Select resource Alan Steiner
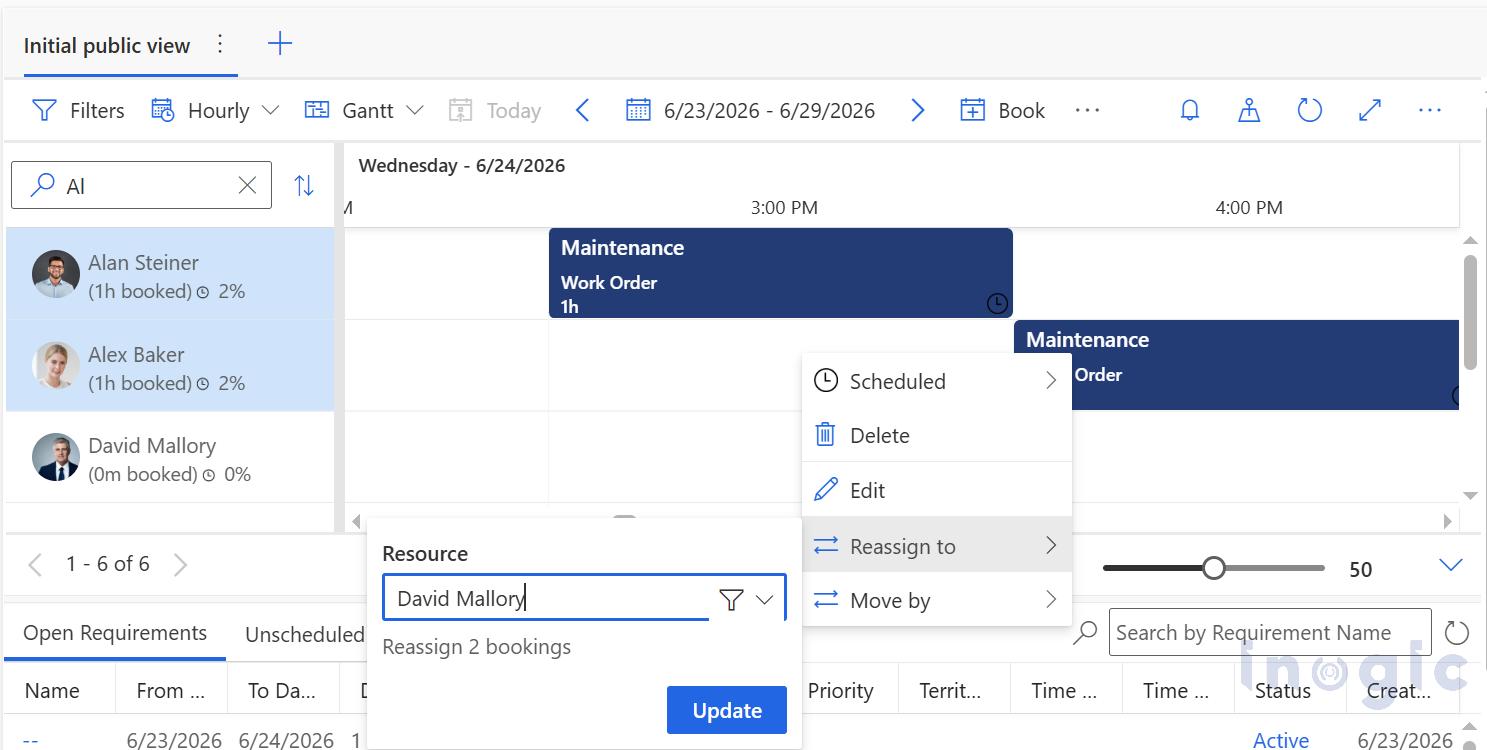The height and width of the screenshot is (750, 1487). pos(170,274)
